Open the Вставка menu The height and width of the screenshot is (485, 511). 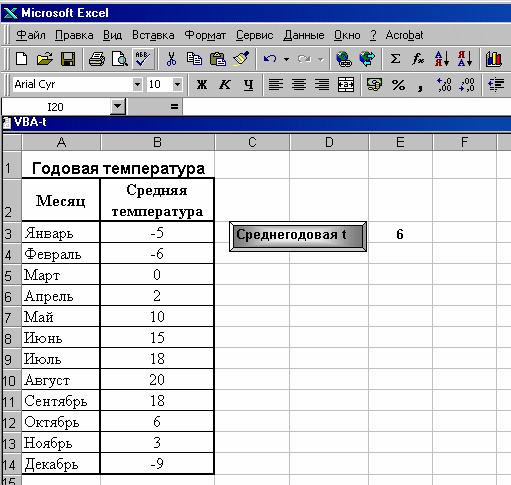click(x=153, y=35)
